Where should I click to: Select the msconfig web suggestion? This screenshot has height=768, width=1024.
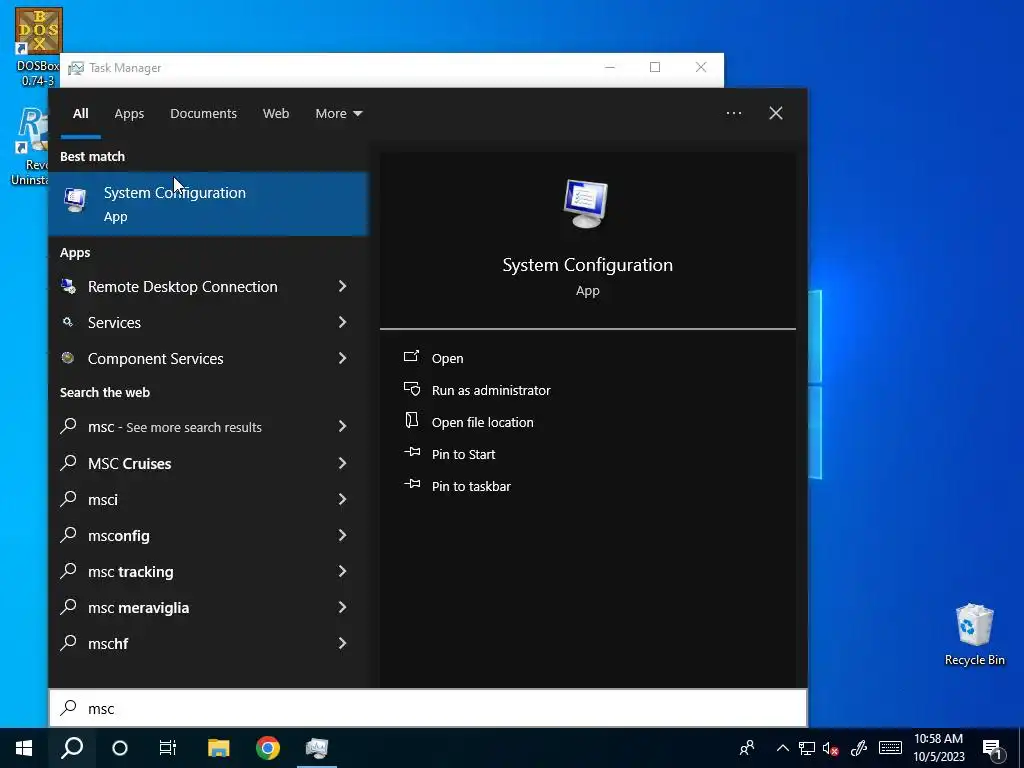118,536
